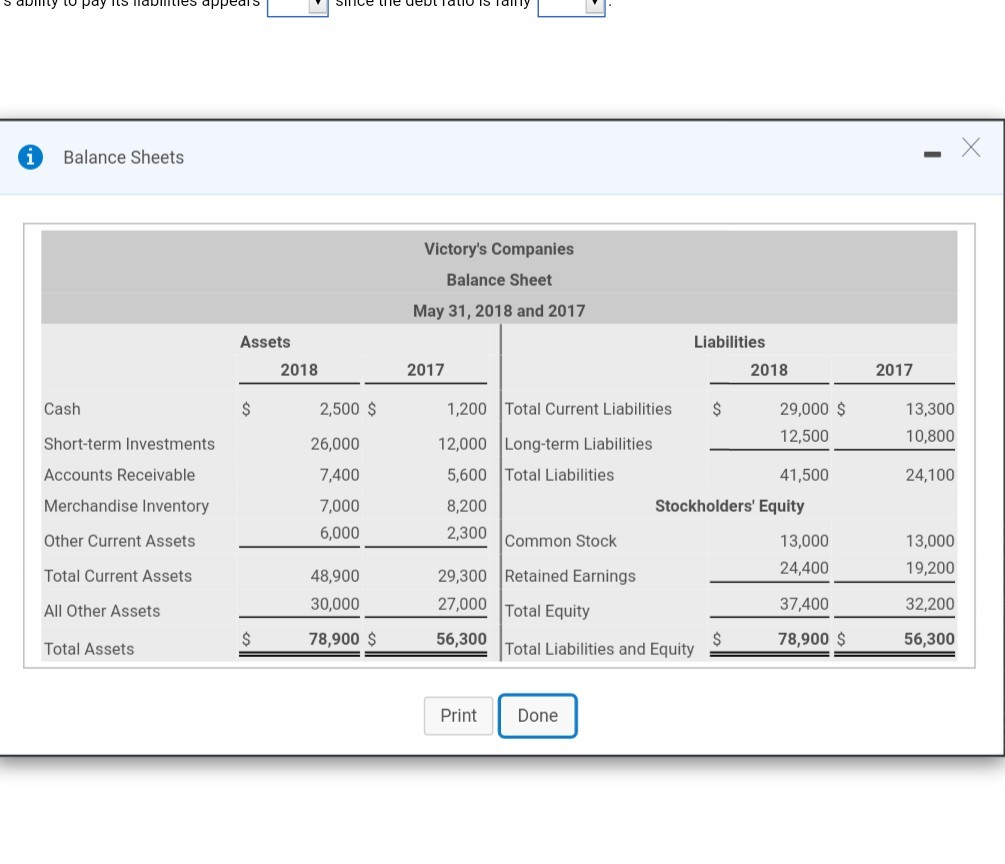Viewport: 1005px width, 864px height.
Task: Click Other Current Assets value 6,000
Action: tap(340, 533)
